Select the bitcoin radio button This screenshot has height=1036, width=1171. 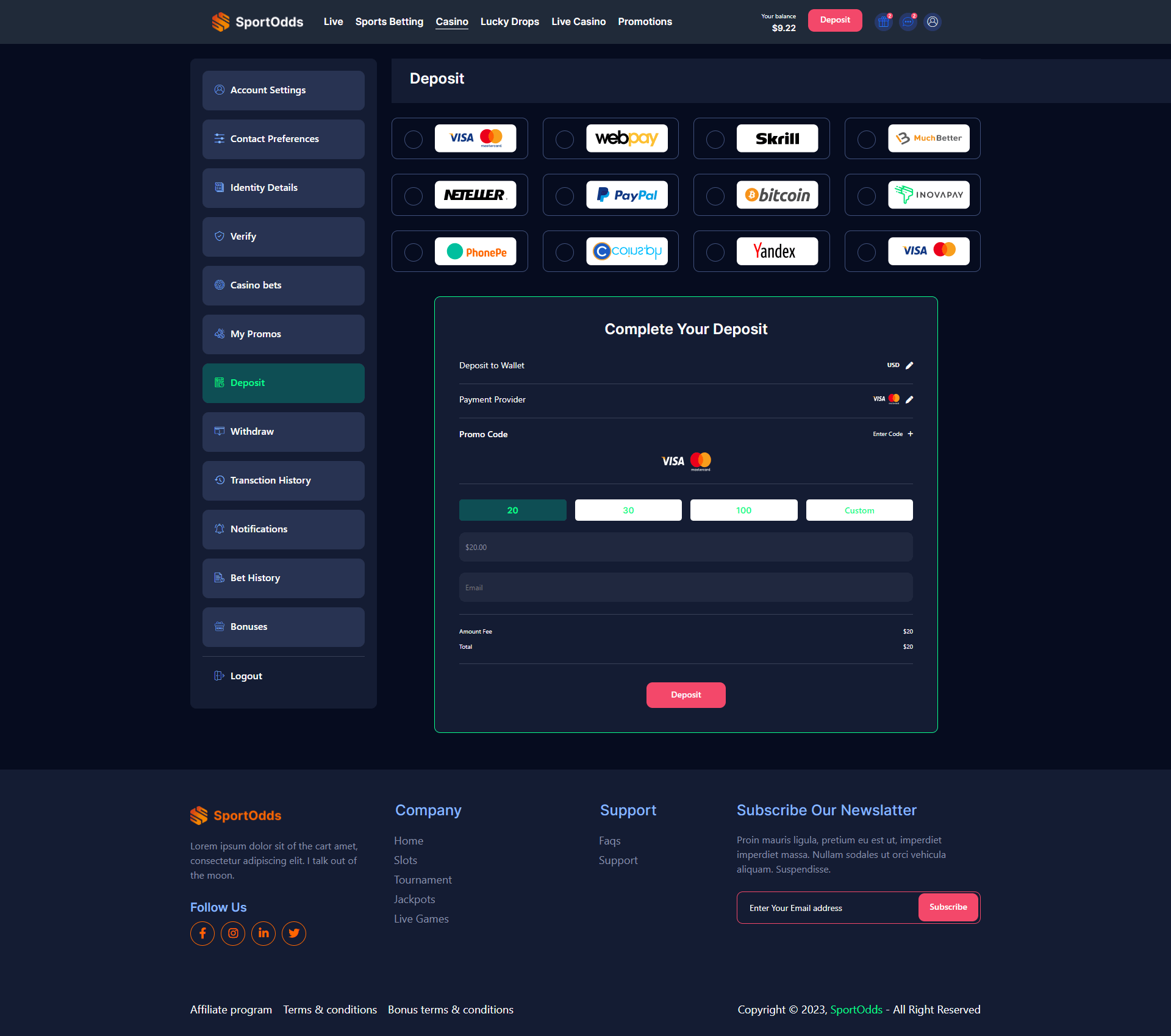[x=715, y=196]
